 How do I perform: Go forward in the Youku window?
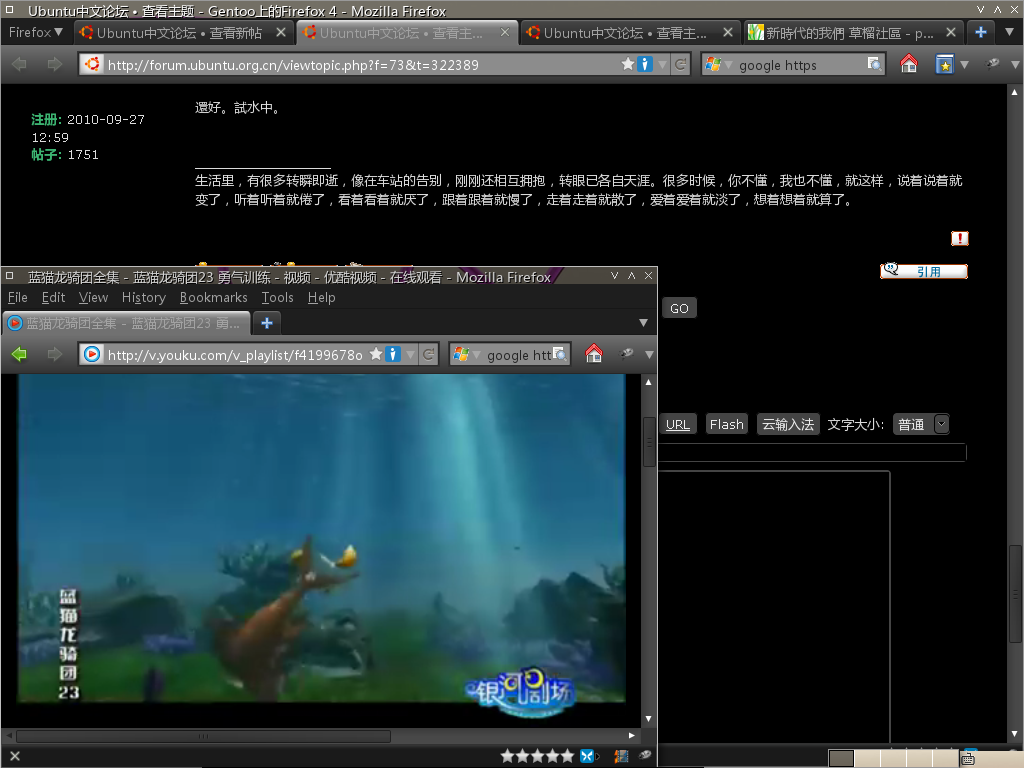click(x=55, y=354)
